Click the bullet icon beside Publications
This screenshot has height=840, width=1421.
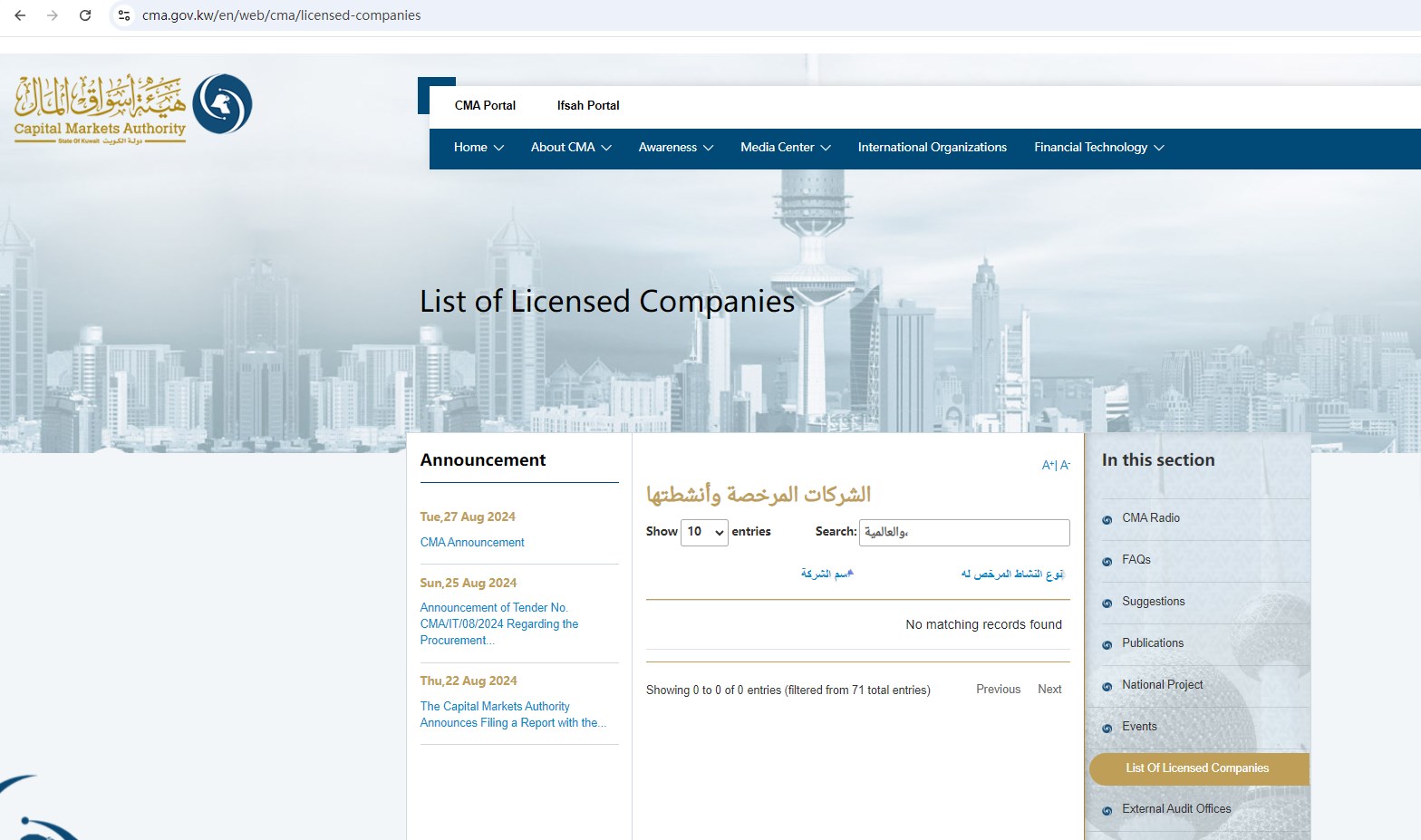click(1107, 644)
